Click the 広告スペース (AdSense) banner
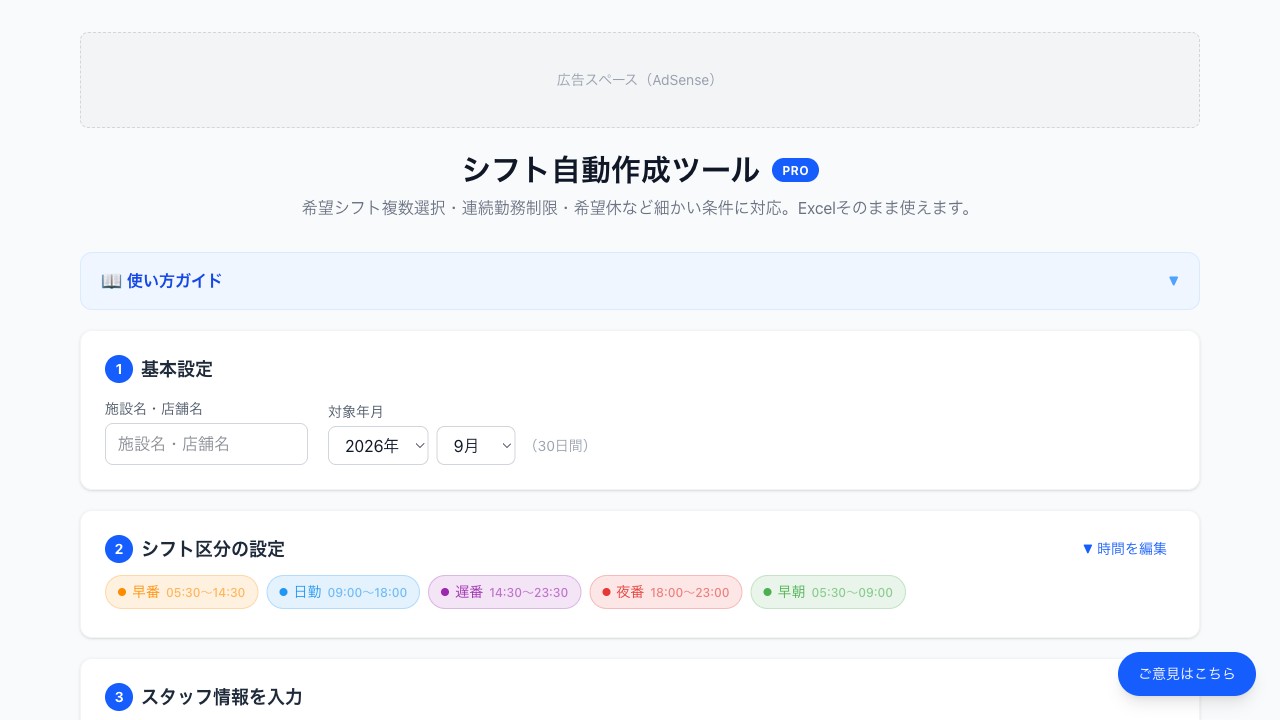Screen dimensions: 1280x720 [640, 80]
